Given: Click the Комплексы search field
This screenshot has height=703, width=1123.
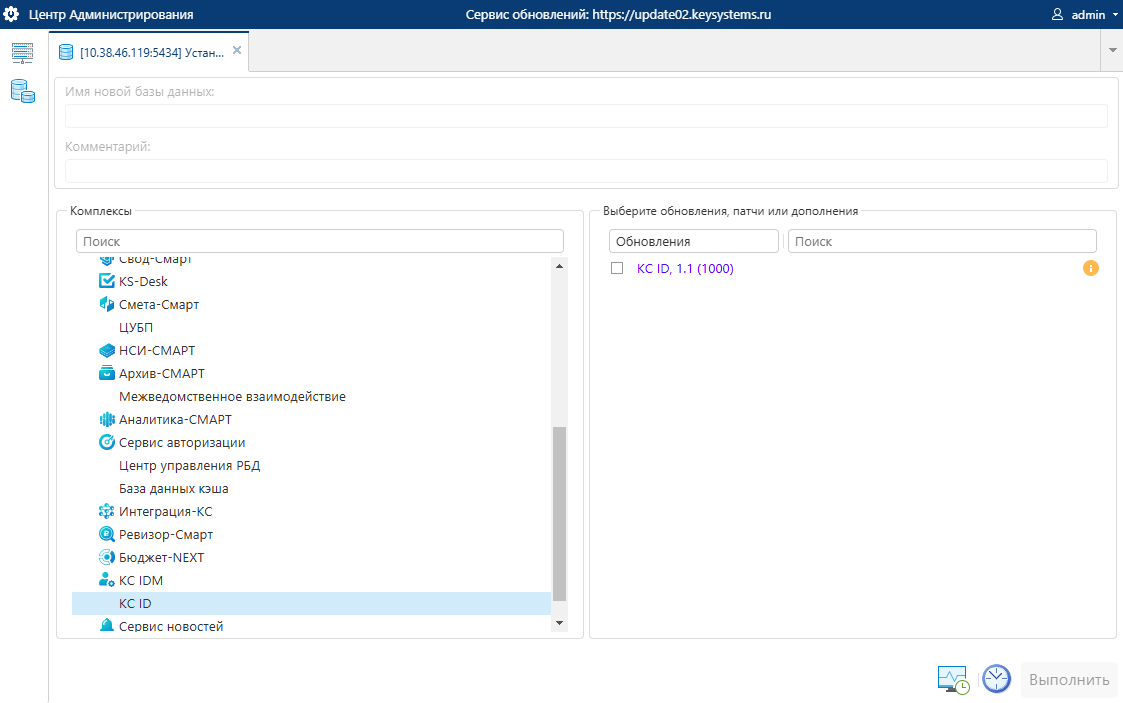Looking at the screenshot, I should coord(319,241).
